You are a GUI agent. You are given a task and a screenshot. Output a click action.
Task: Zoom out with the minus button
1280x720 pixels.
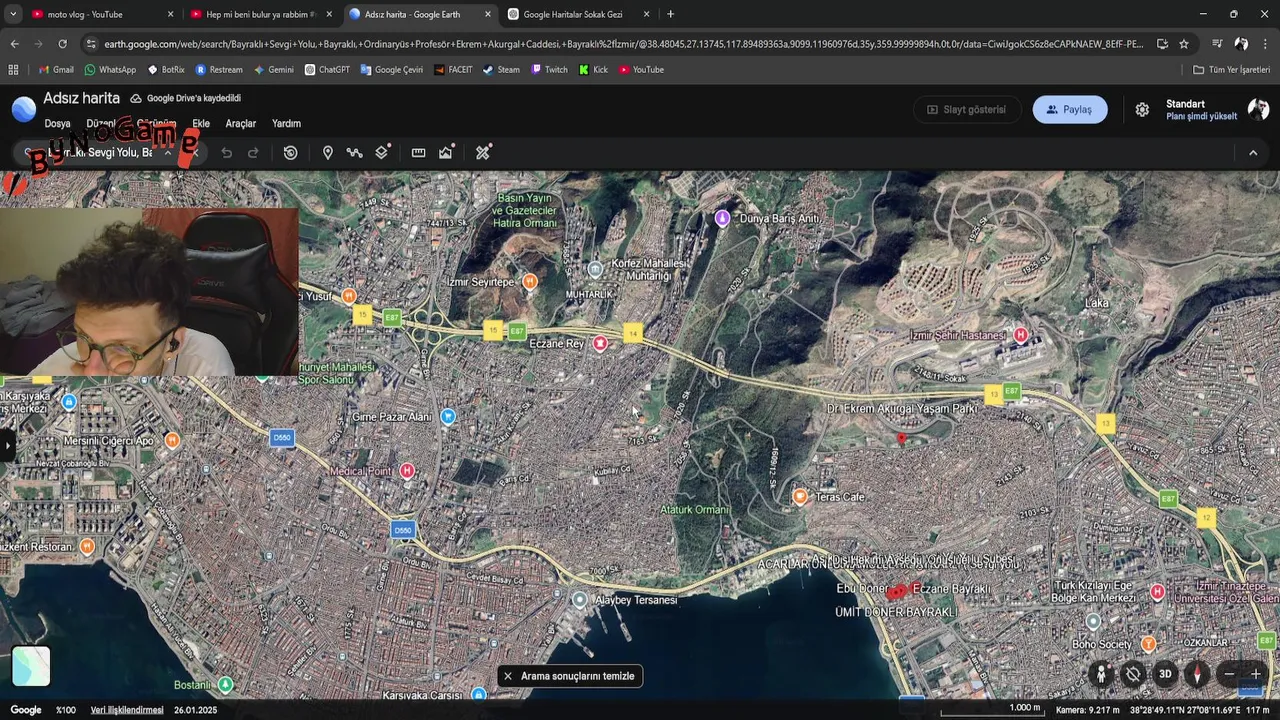(1229, 674)
